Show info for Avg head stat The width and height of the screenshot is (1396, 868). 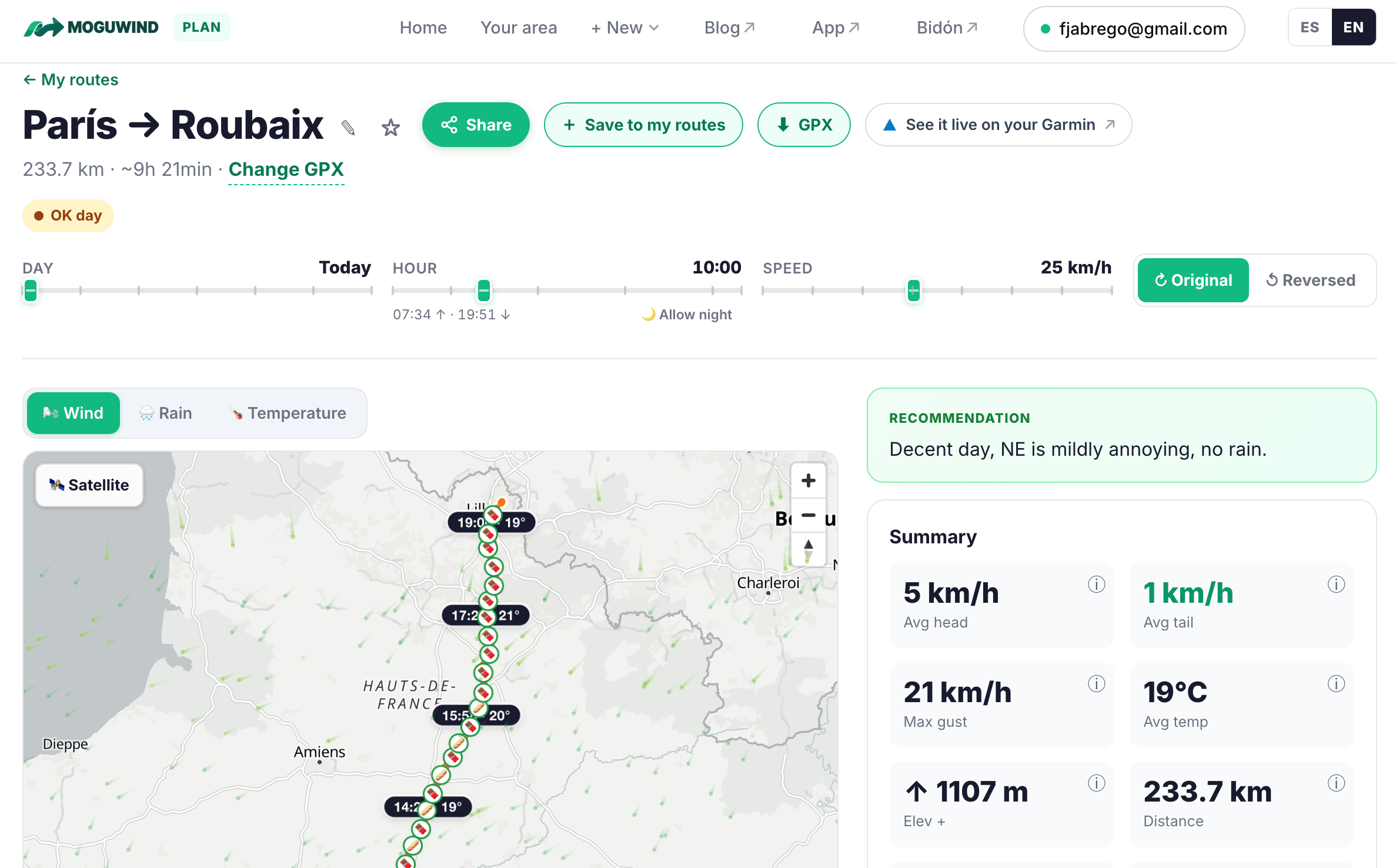point(1096,585)
